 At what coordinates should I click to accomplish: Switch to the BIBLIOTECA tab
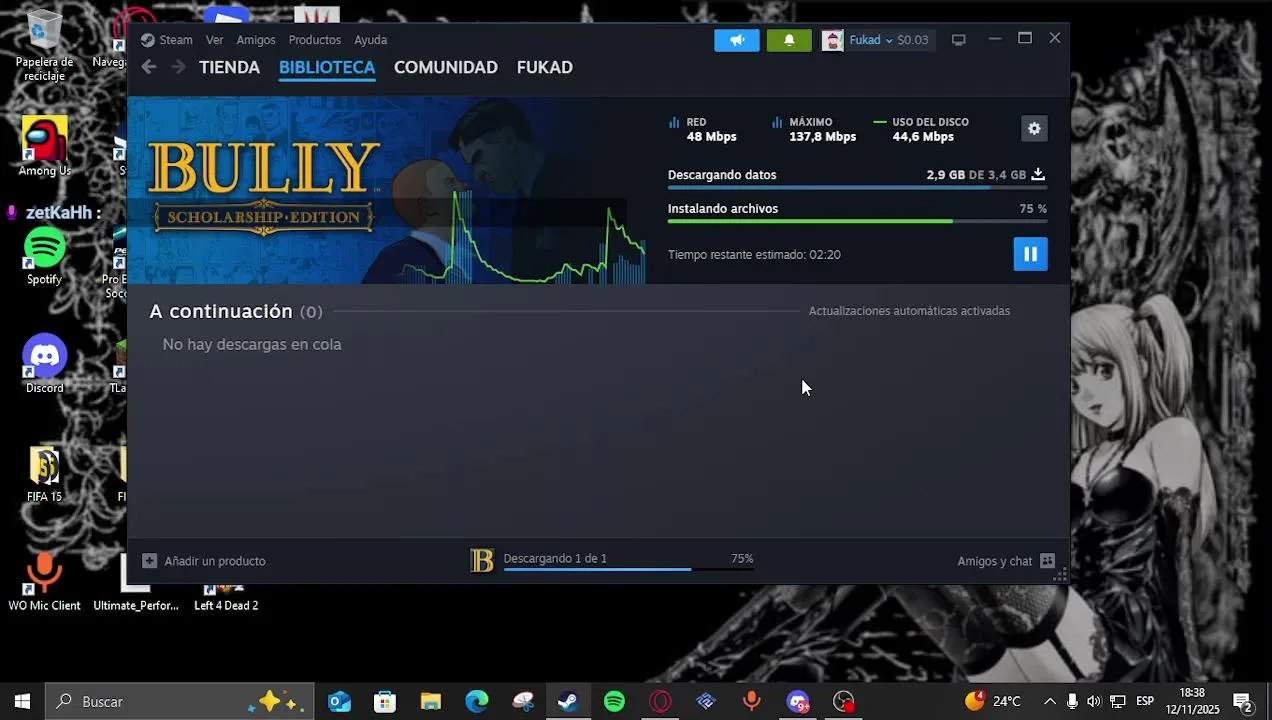click(x=327, y=67)
